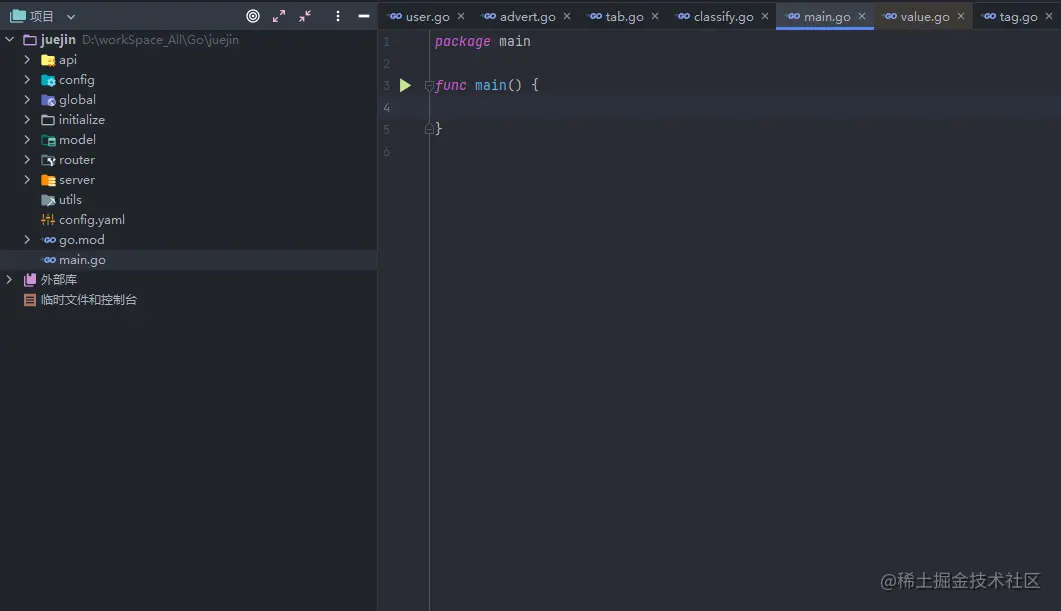Viewport: 1061px width, 611px height.
Task: Place cursor on empty line 4 in editor
Action: [744, 107]
